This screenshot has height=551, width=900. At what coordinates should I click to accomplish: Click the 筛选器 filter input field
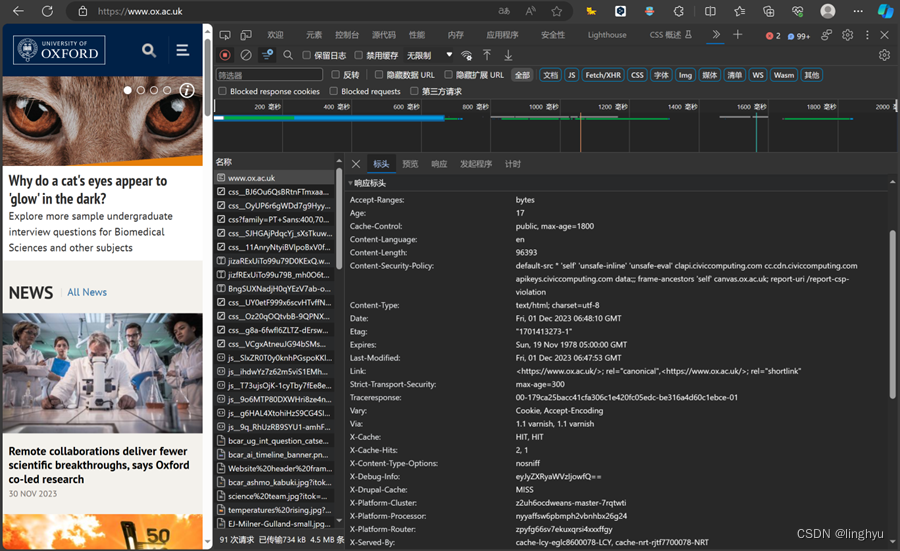pos(269,75)
